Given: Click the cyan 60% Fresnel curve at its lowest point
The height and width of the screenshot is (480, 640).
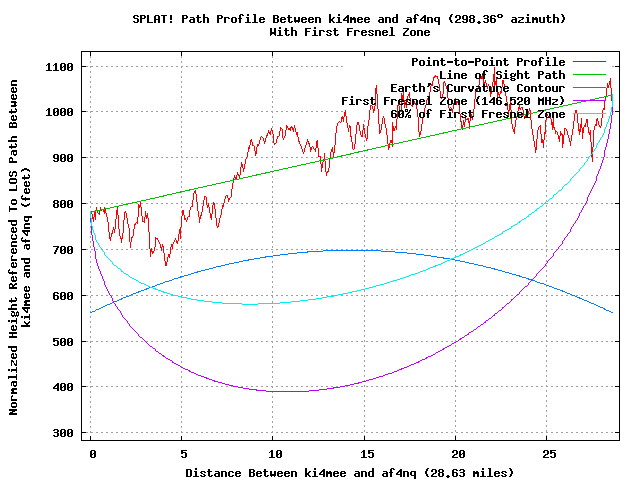Looking at the screenshot, I should [x=249, y=304].
